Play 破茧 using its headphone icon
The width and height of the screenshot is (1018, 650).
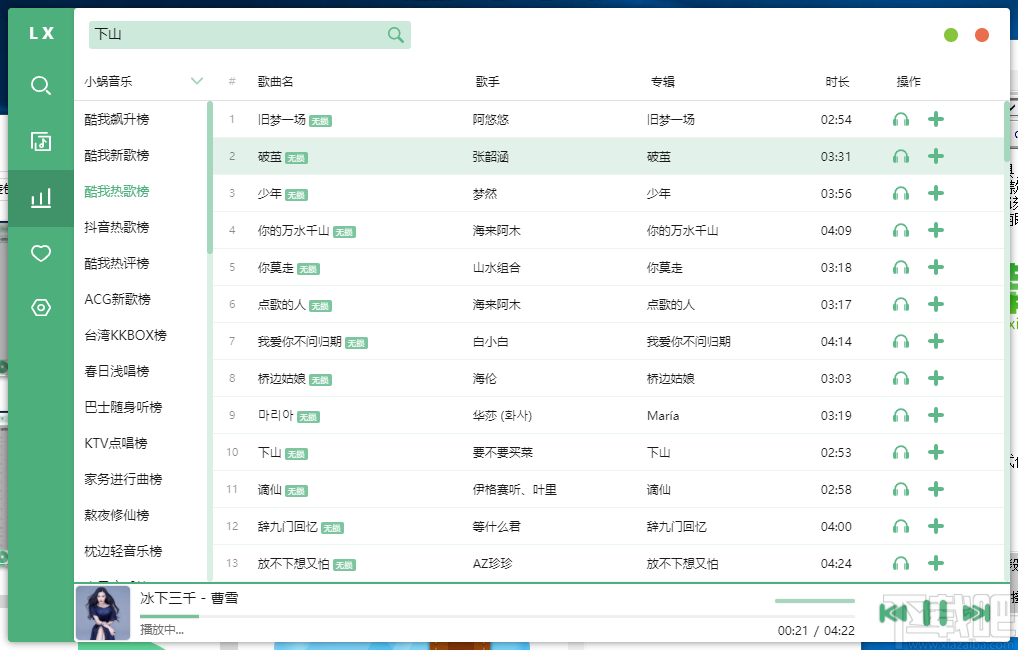click(900, 156)
